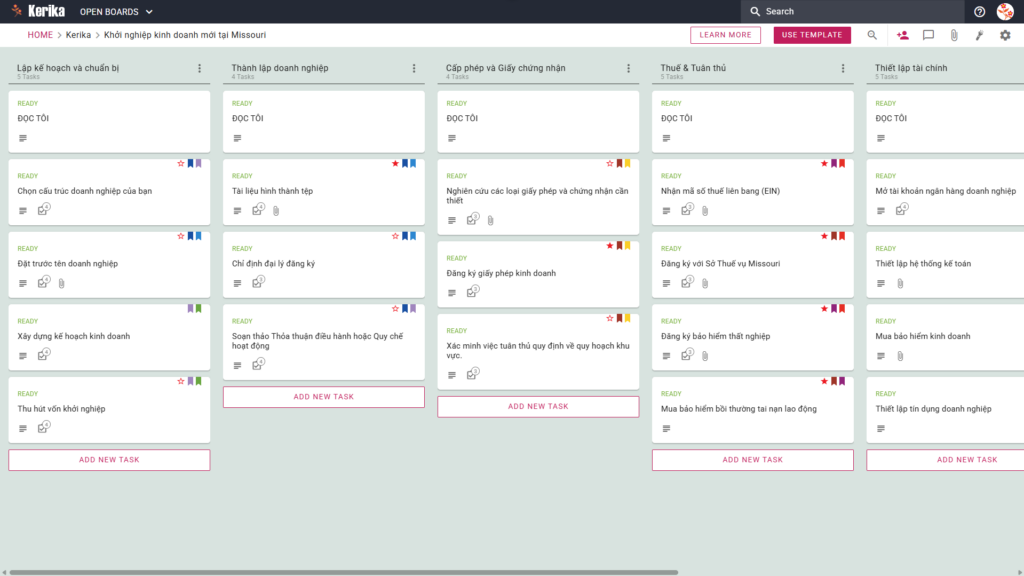Viewport: 1024px width, 576px height.
Task: Open board attachments paperclip icon
Action: (x=954, y=35)
